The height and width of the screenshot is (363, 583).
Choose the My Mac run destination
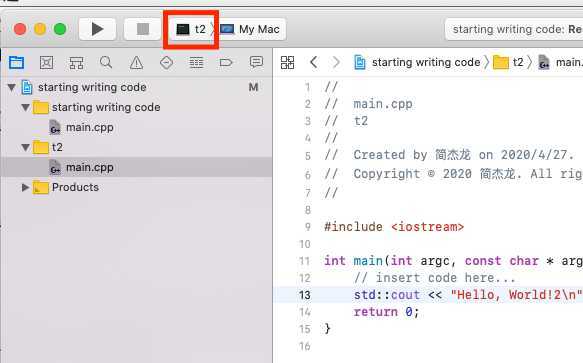click(x=250, y=29)
